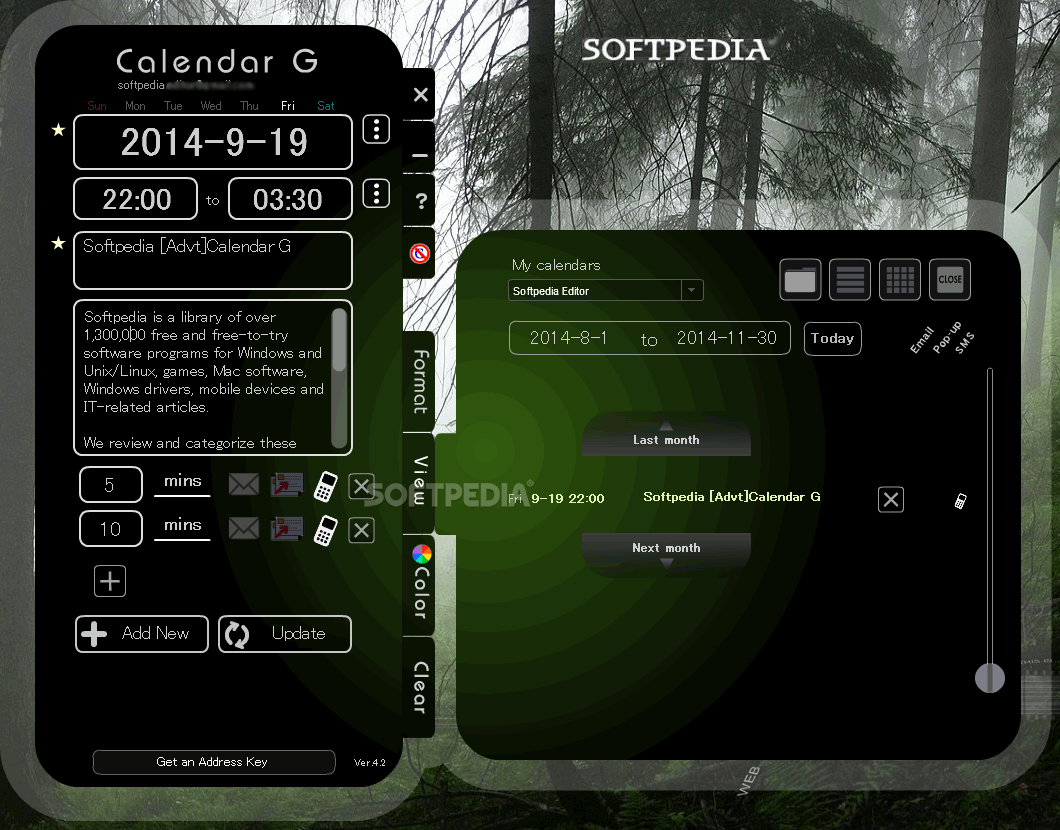Edit the 10 reminder value field

click(x=111, y=529)
